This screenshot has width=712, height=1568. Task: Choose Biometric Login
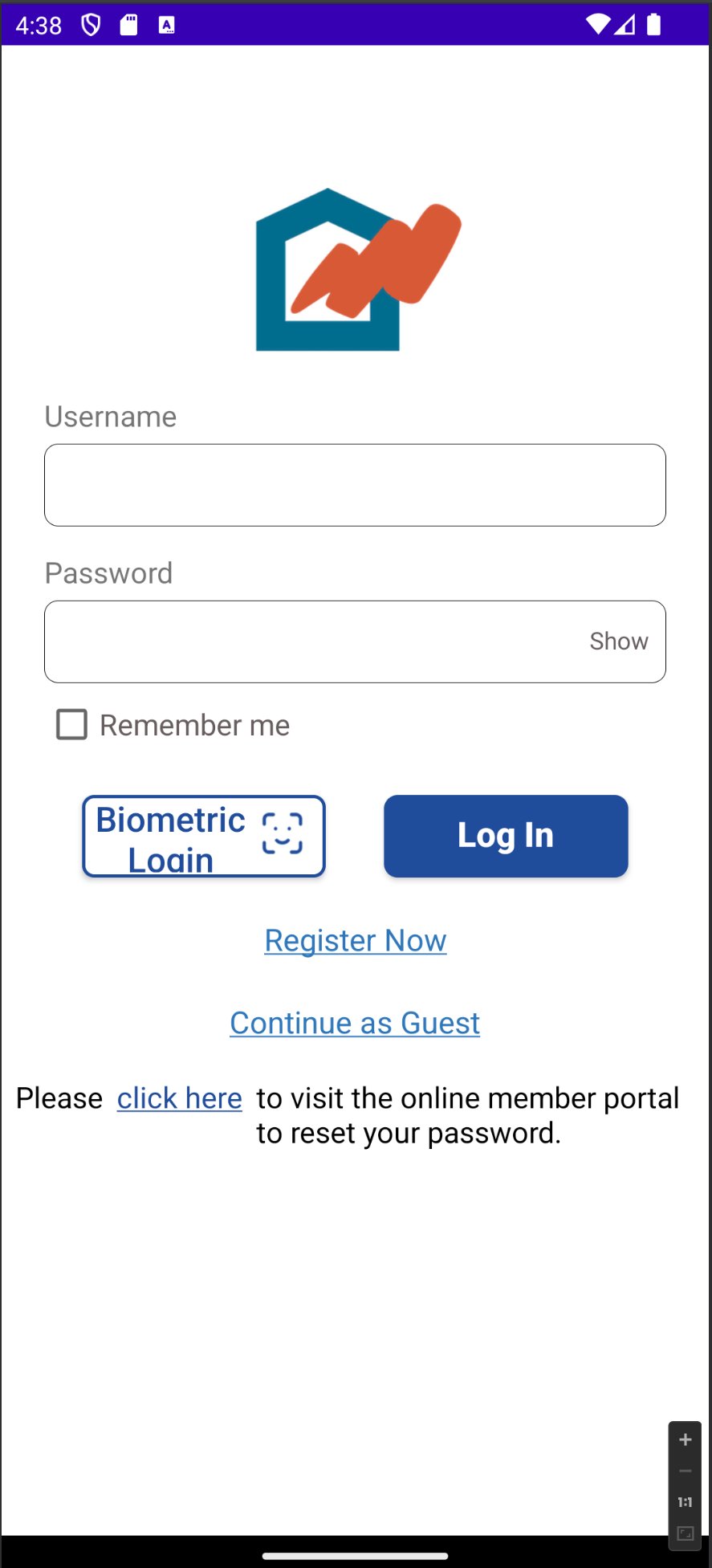click(204, 836)
